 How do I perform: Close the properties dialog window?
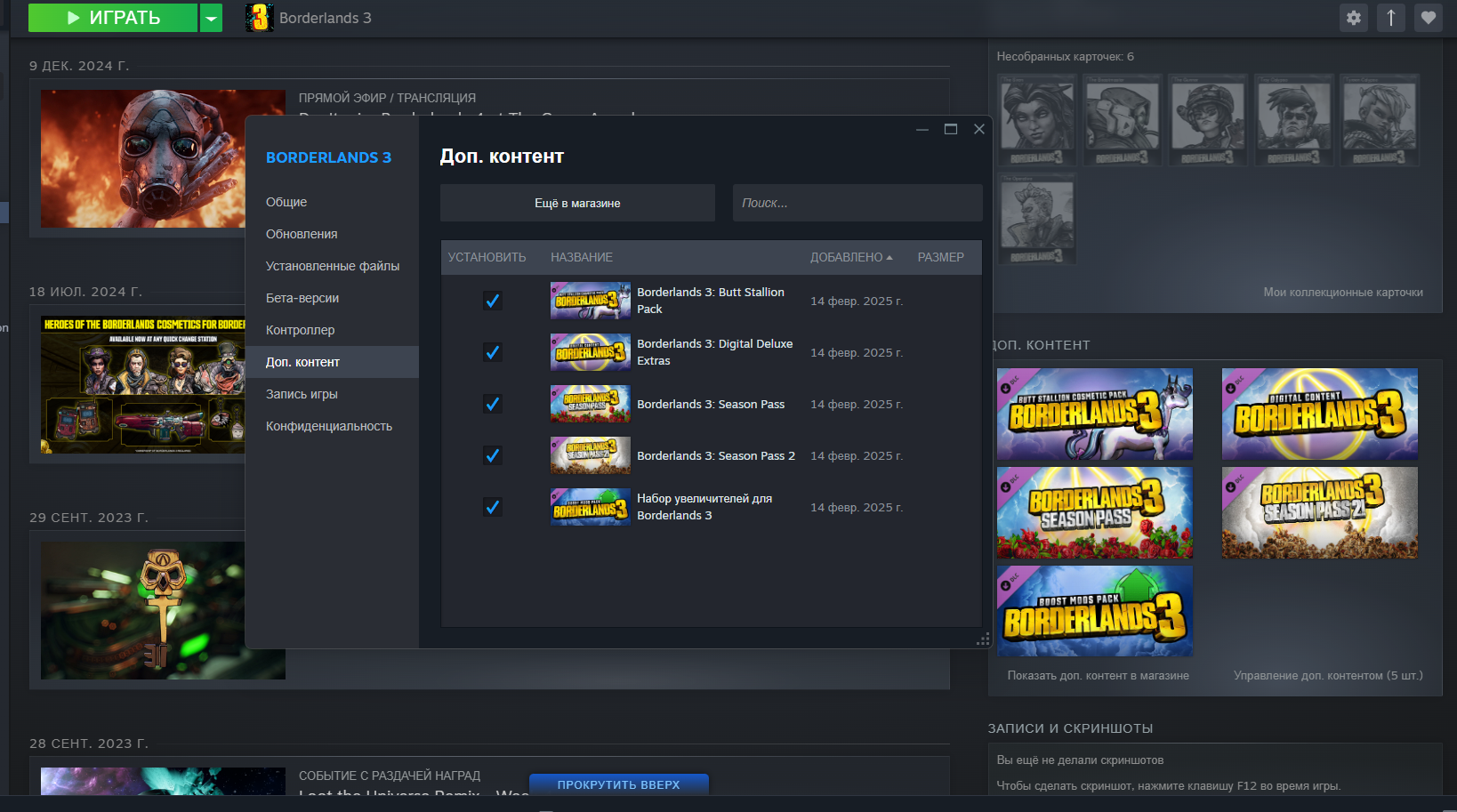coord(979,129)
